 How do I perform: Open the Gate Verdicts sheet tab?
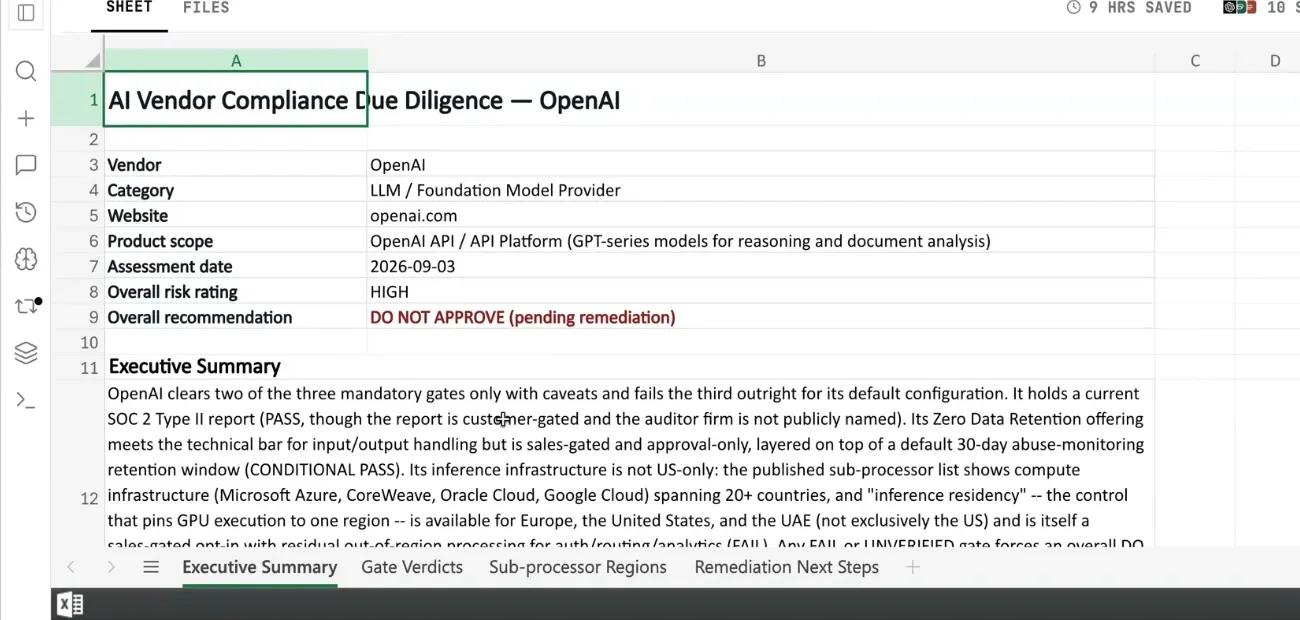coord(412,567)
